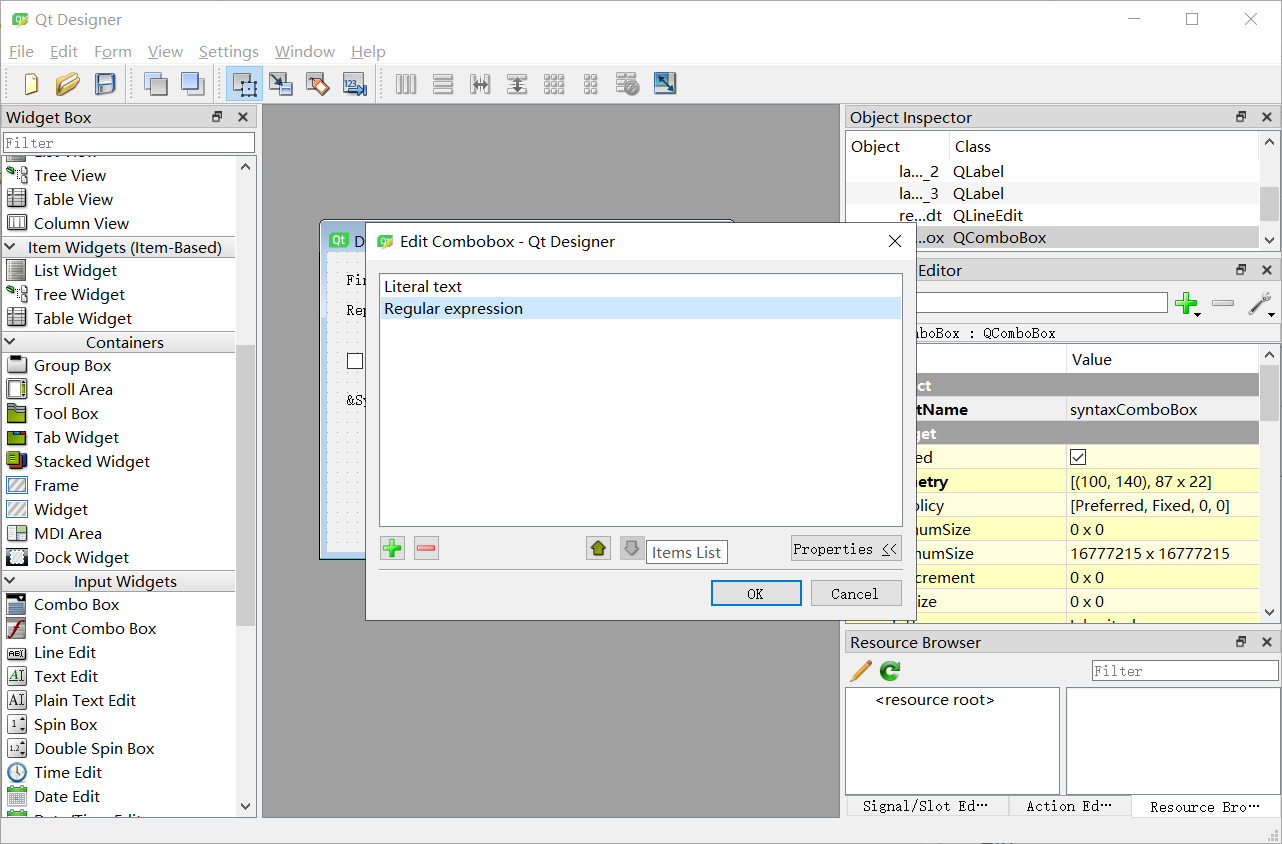
Task: Click the Send to Back toolbar icon
Action: tap(156, 84)
